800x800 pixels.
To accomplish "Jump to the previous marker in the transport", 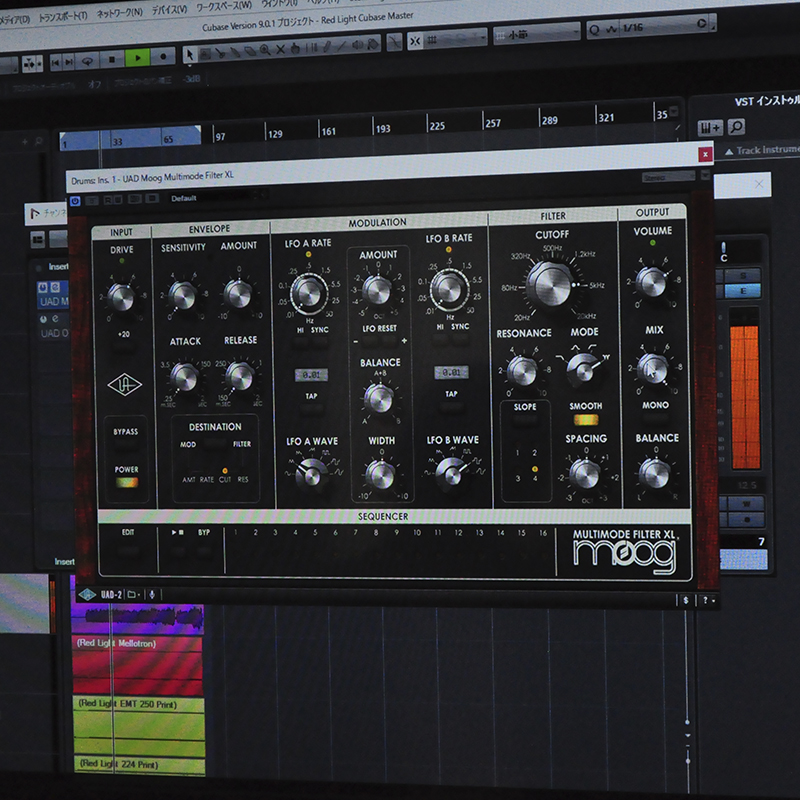I will click(55, 62).
